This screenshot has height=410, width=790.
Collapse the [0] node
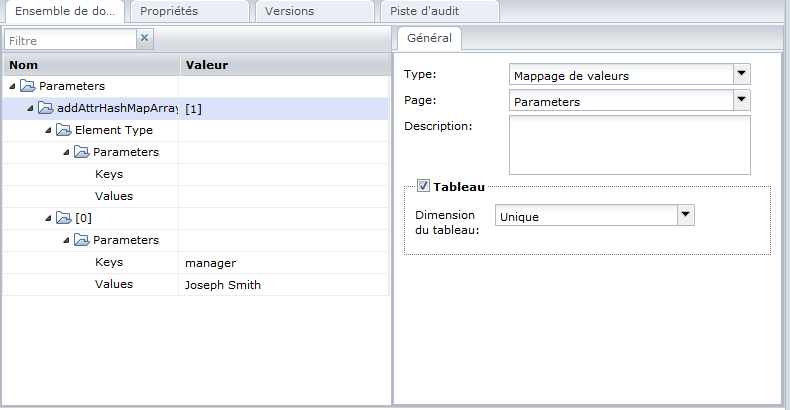48,218
